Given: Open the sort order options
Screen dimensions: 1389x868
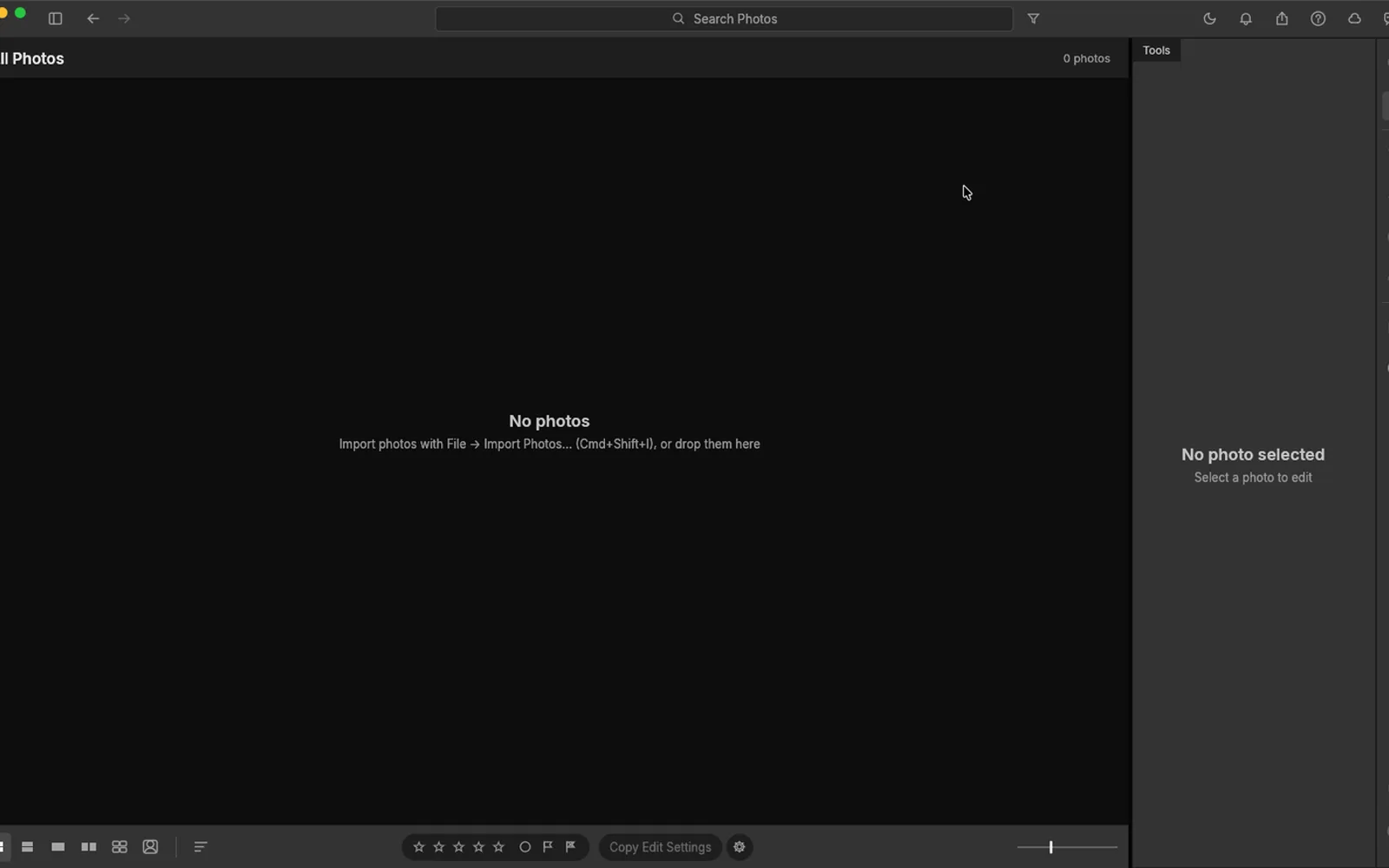Looking at the screenshot, I should click(x=201, y=847).
